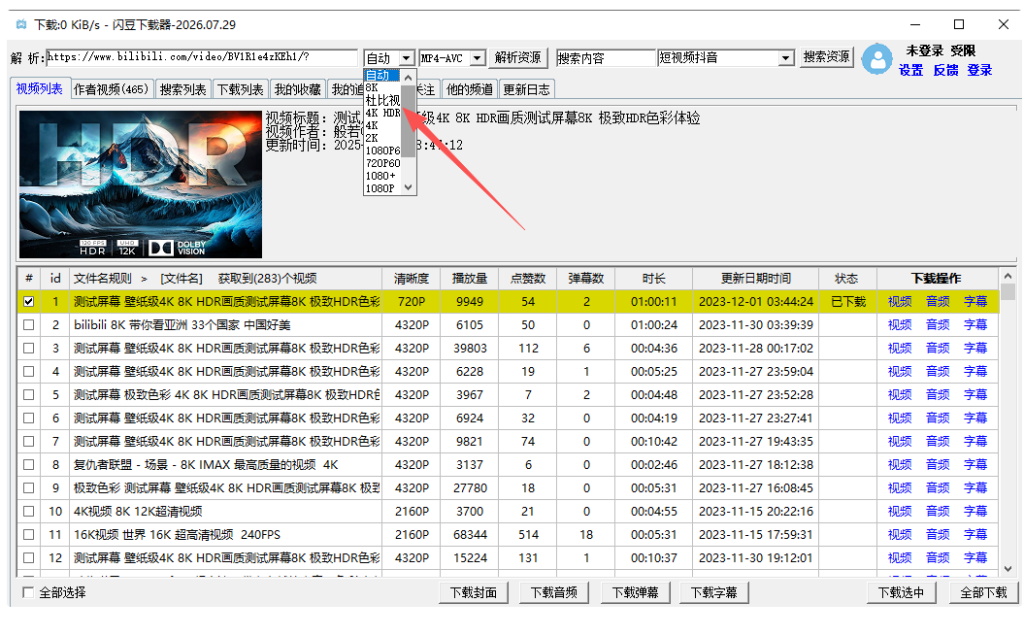Select the checkbox for row 10 4K视频
The height and width of the screenshot is (636, 1024).
click(29, 511)
